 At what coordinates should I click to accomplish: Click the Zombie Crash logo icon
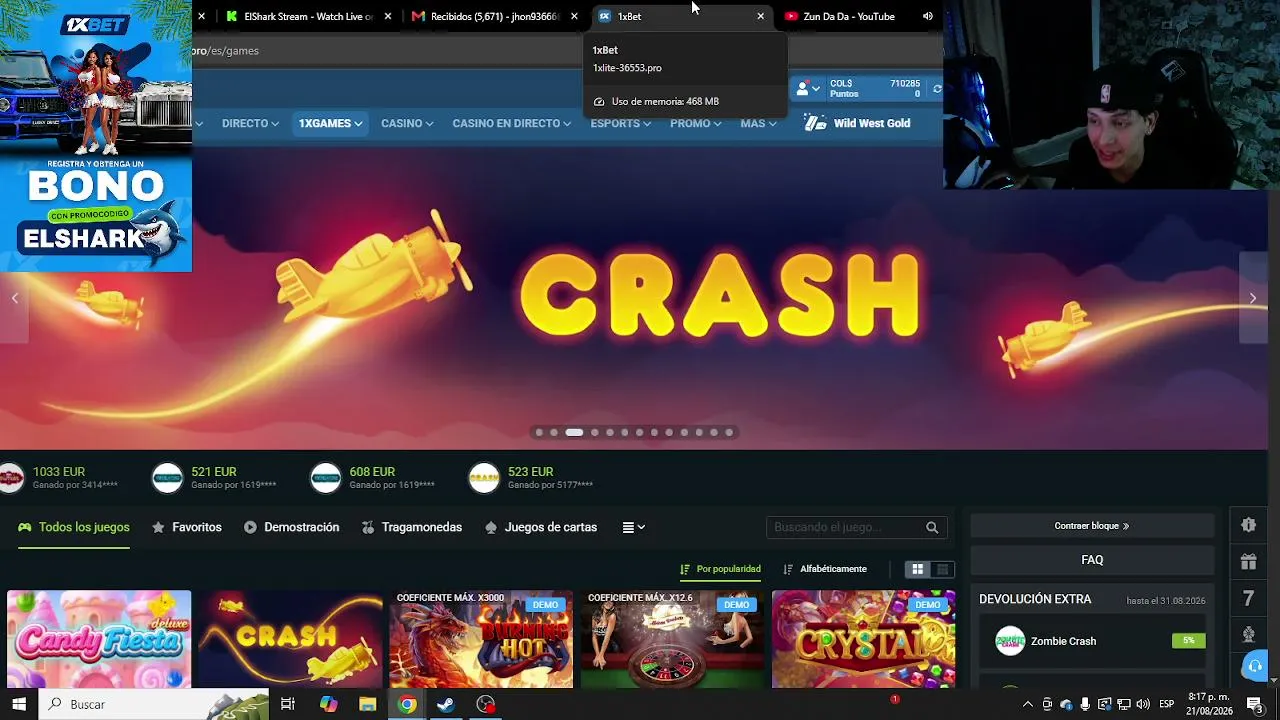tap(1010, 641)
